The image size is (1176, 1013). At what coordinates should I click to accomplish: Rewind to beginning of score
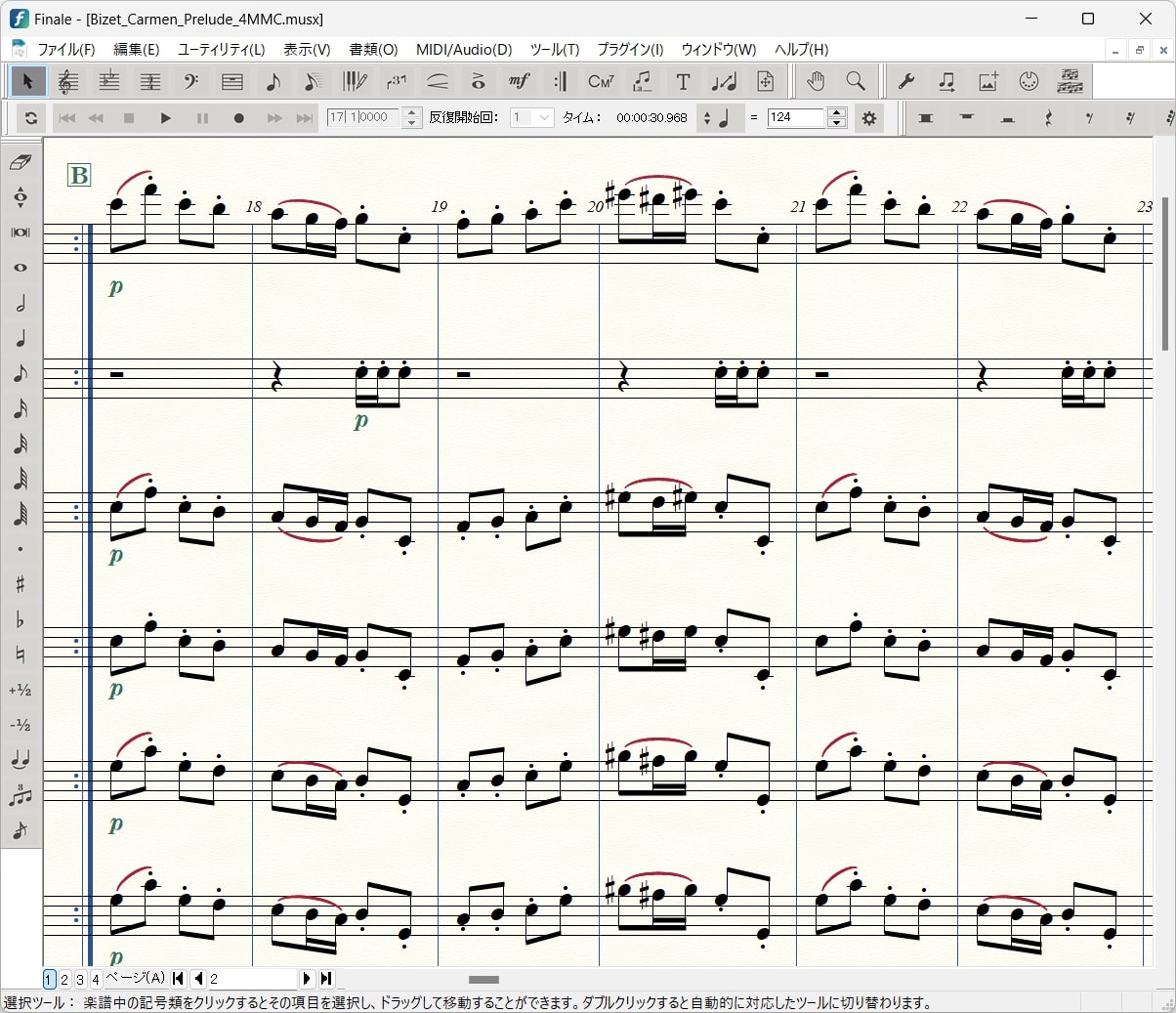point(66,118)
